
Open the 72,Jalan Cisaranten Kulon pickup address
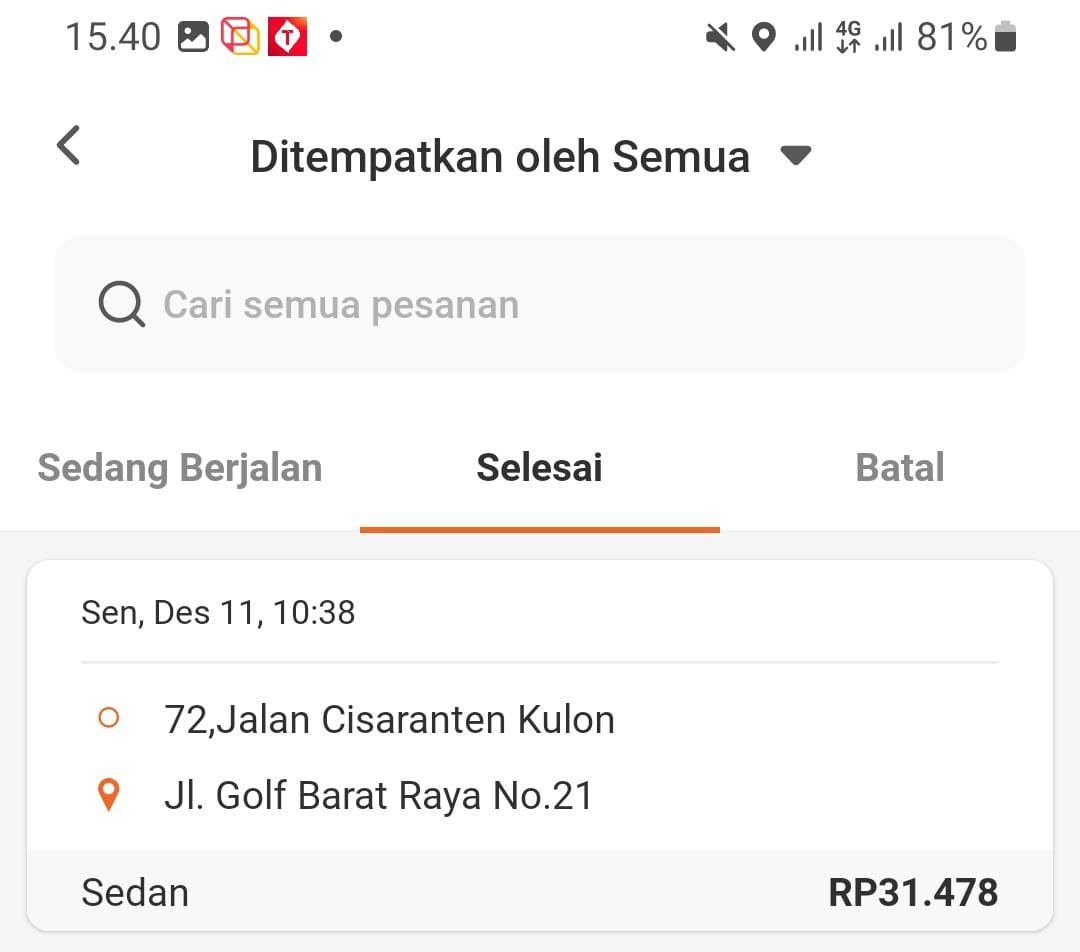coord(389,719)
